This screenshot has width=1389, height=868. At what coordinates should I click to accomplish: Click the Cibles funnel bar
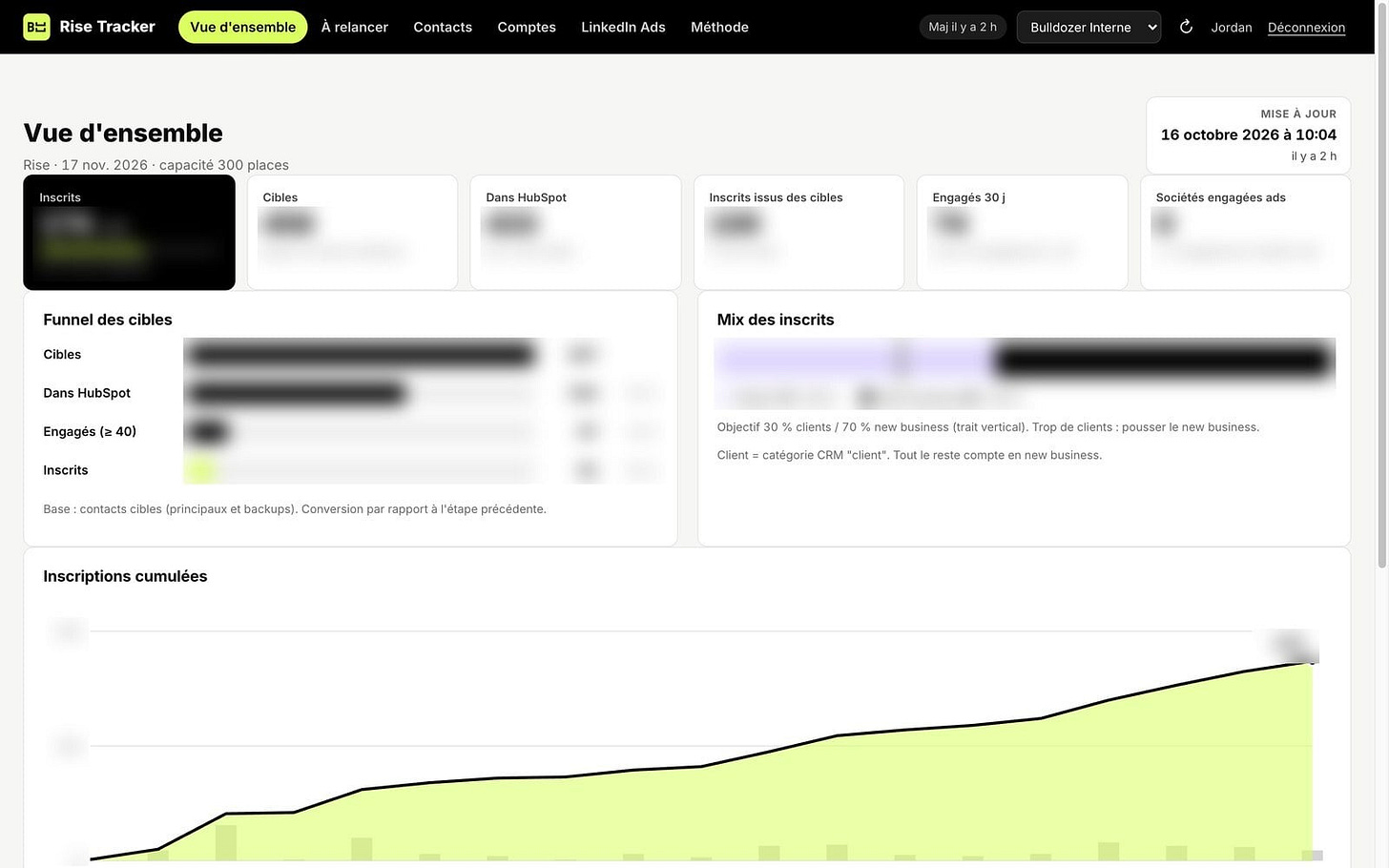[x=361, y=355]
